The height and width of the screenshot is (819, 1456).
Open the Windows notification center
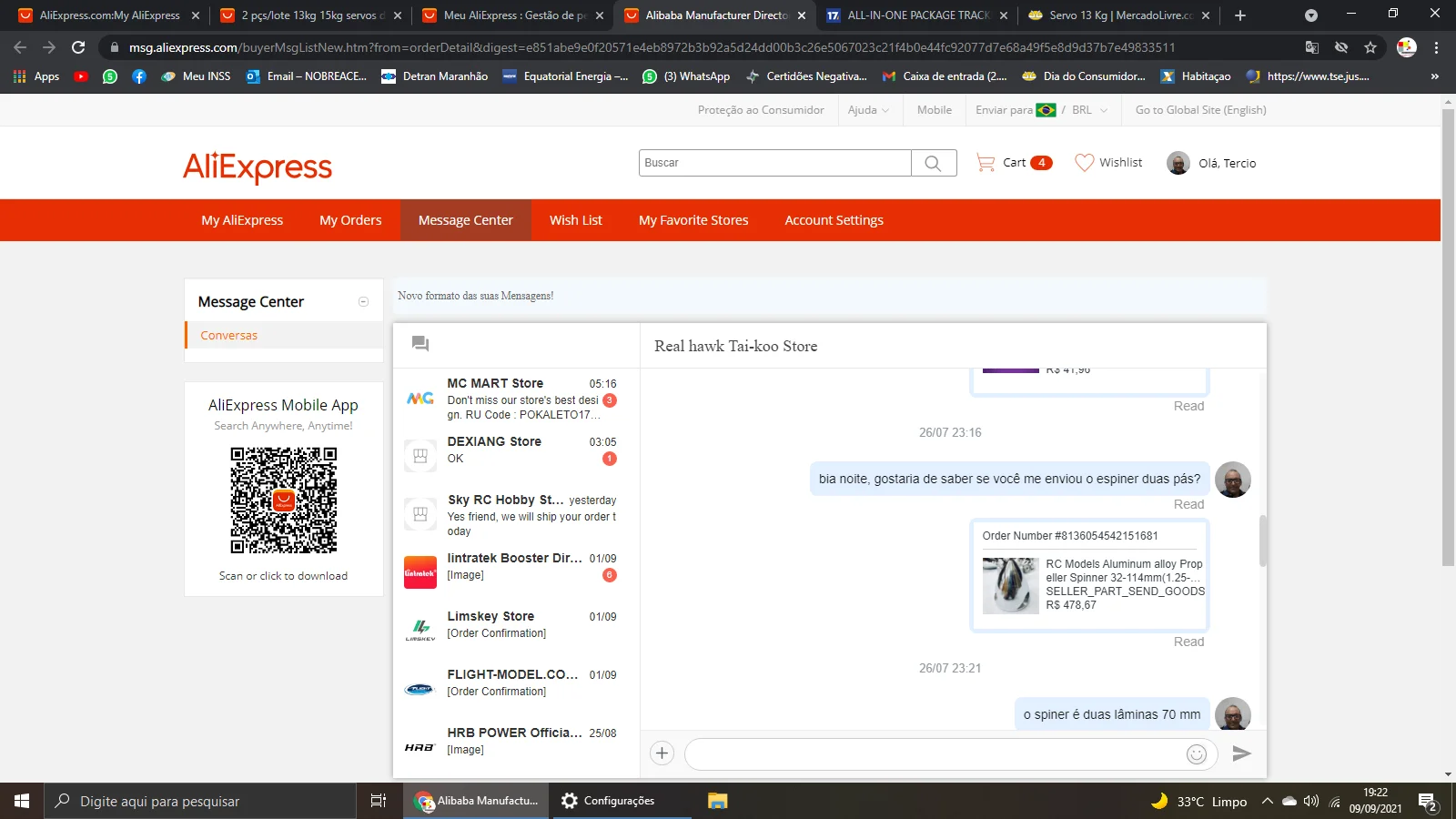tap(1427, 802)
